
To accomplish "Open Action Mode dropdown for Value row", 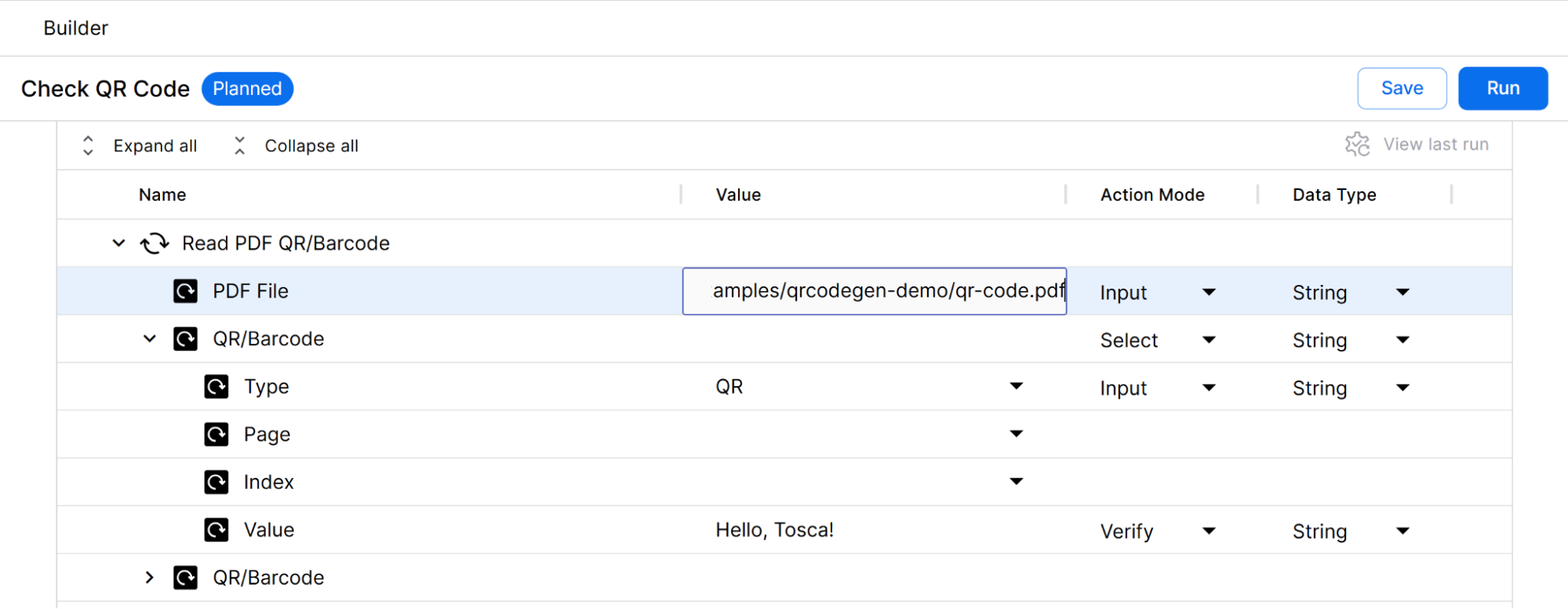I will [x=1209, y=531].
